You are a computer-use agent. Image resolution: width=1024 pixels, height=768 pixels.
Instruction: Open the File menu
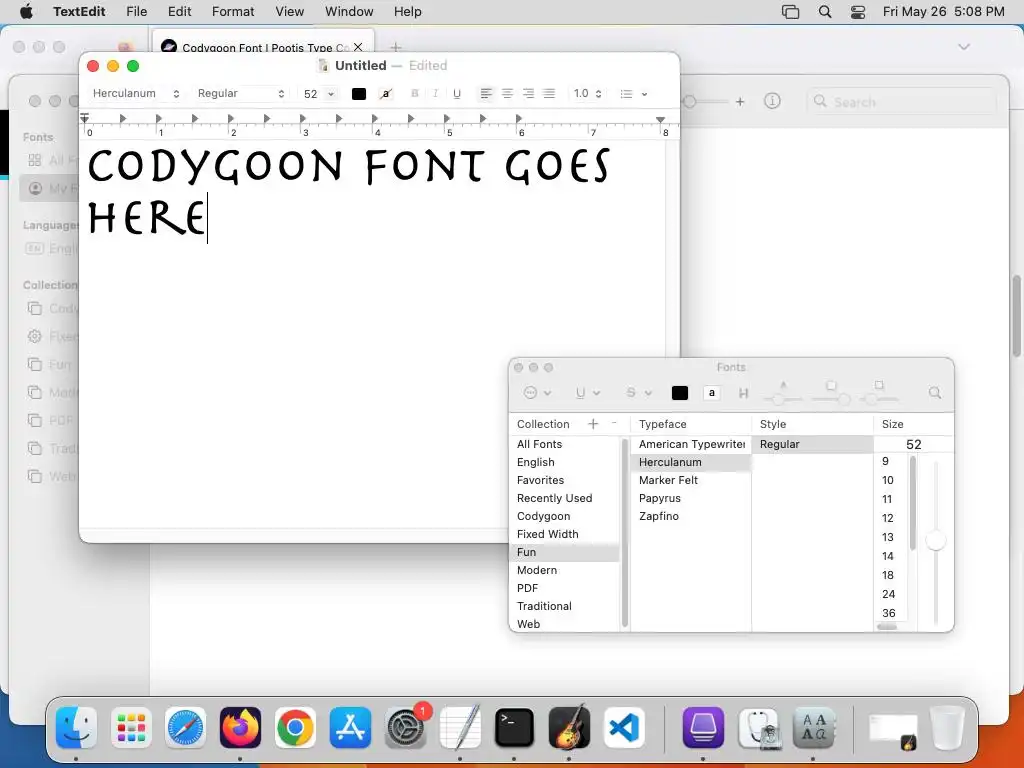136,12
